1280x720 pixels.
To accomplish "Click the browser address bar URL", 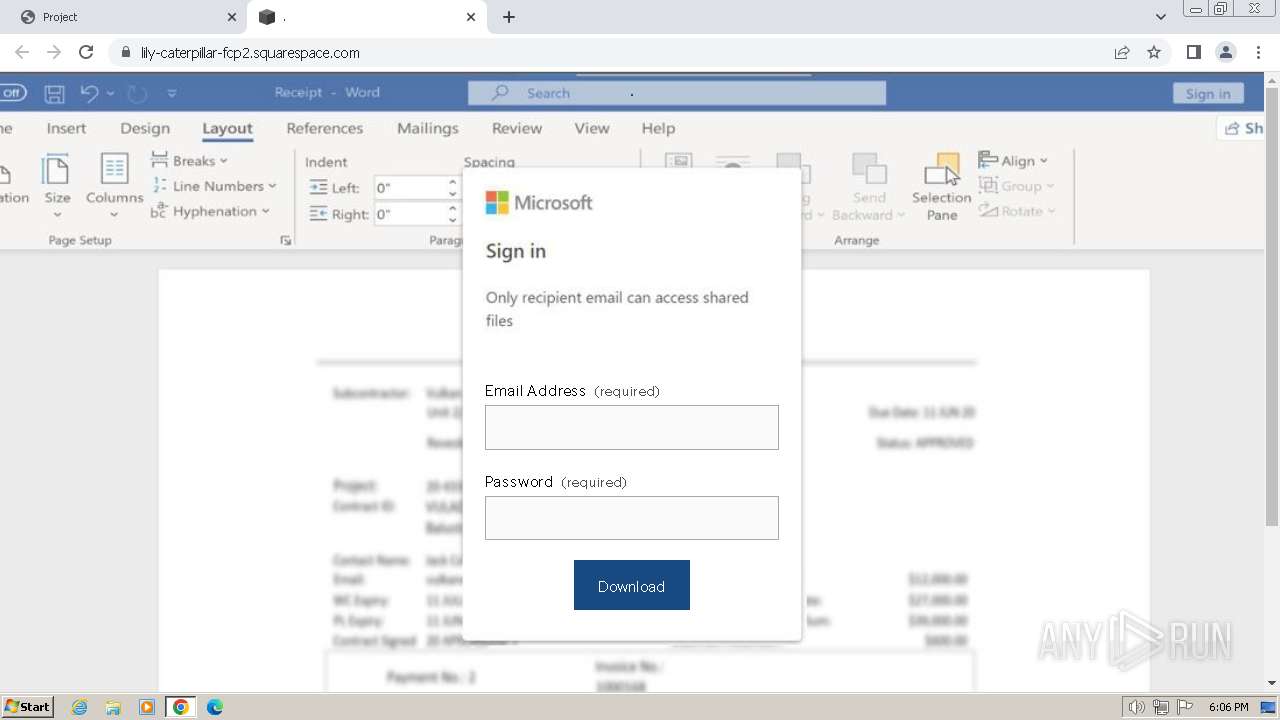I will (x=250, y=53).
